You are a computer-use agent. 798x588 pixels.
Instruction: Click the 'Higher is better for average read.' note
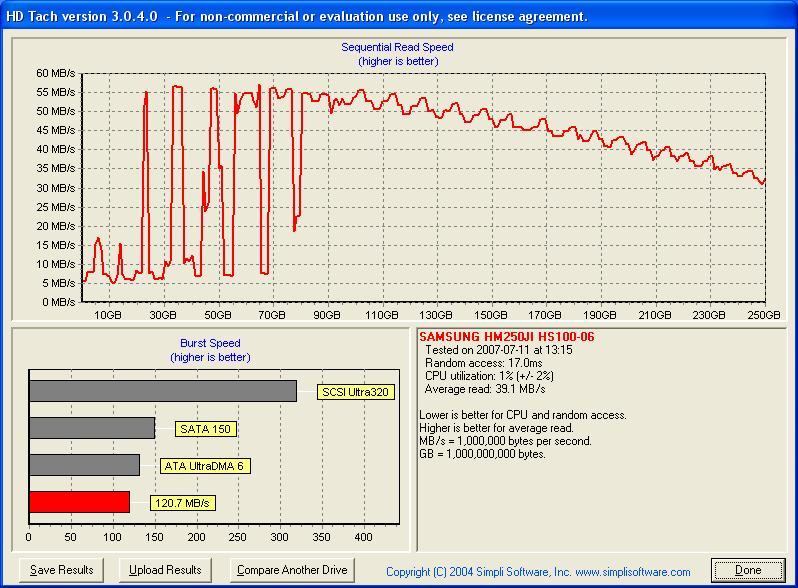[x=496, y=428]
